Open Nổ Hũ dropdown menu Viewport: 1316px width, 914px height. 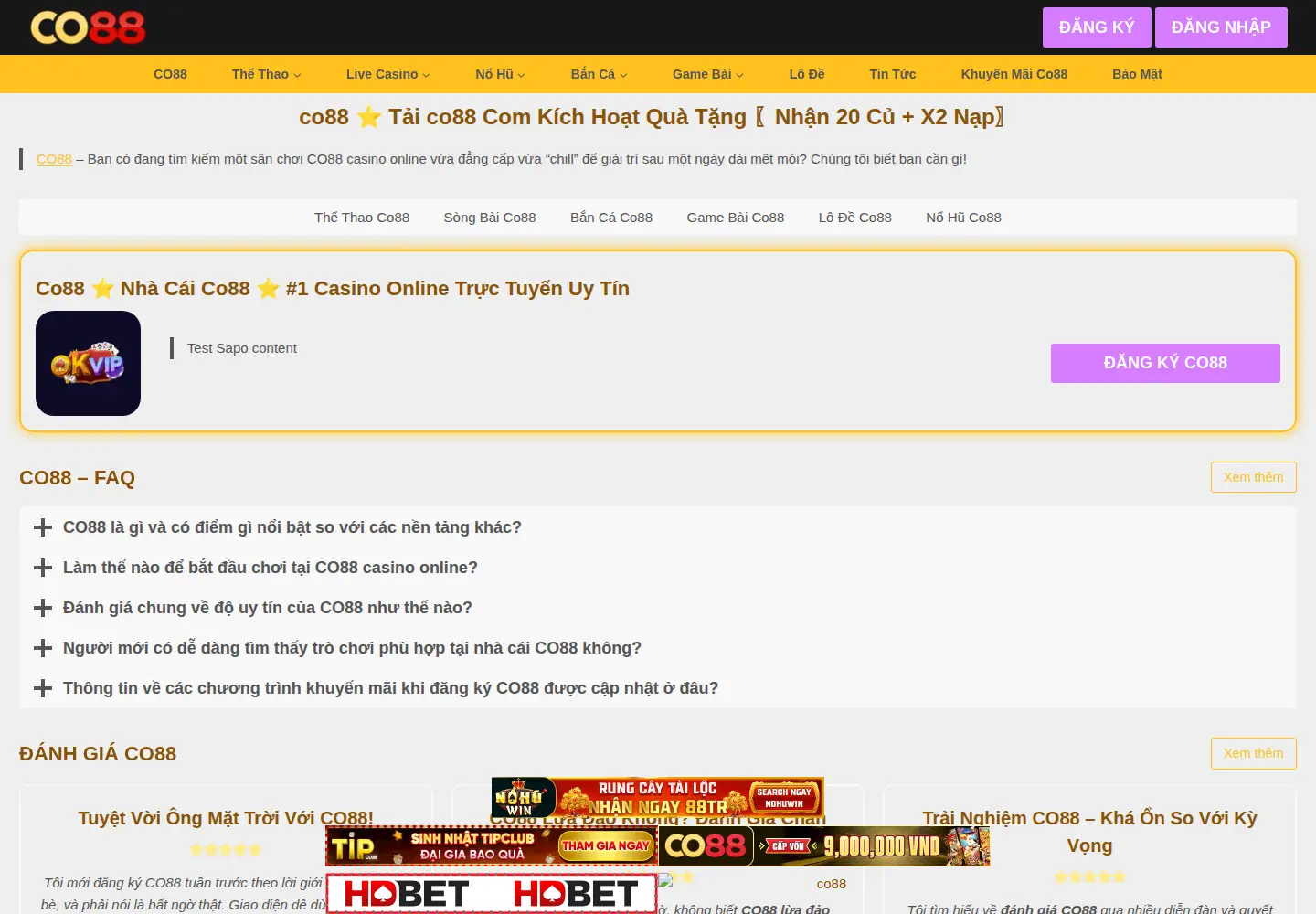500,74
